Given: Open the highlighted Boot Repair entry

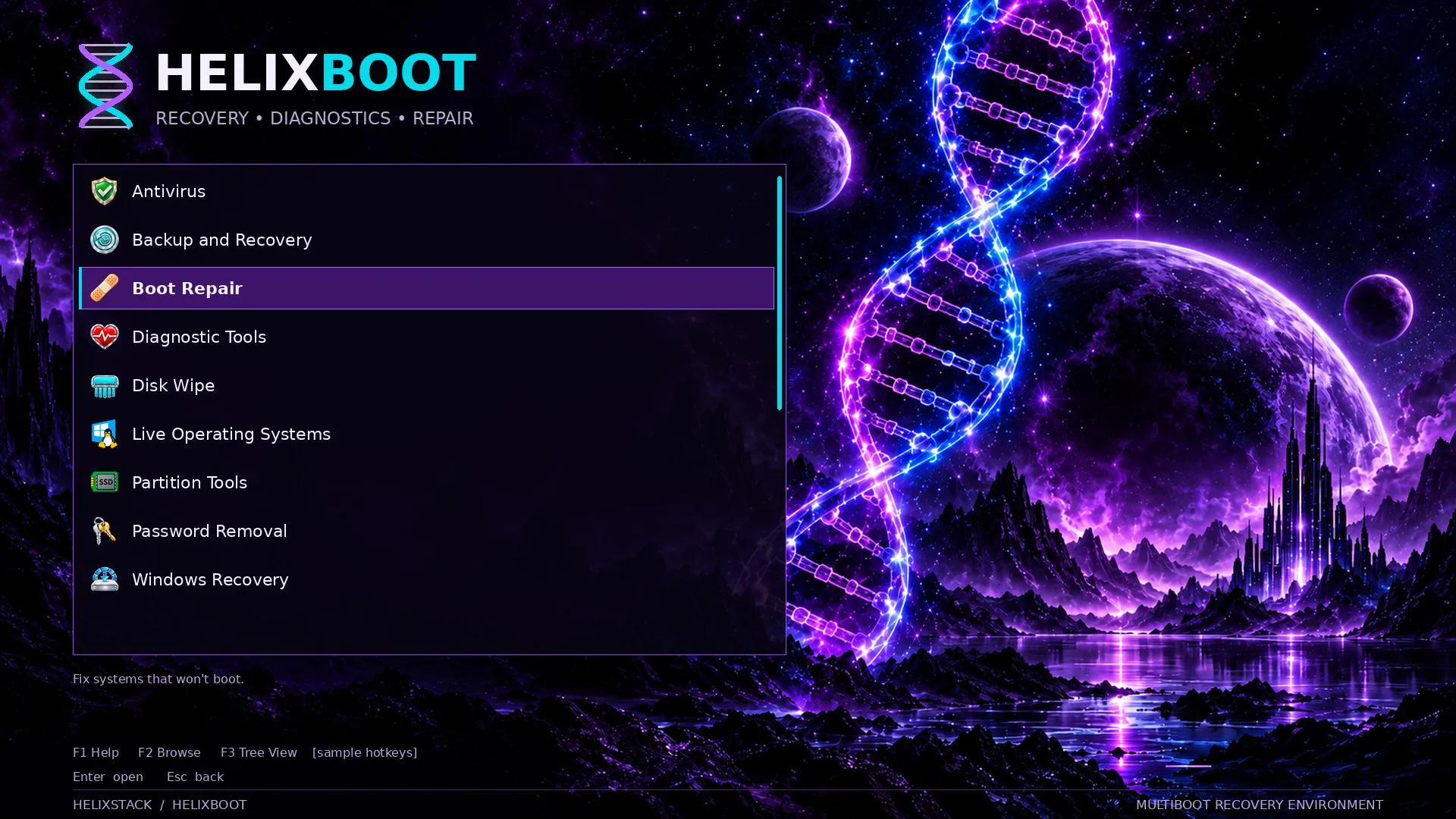Looking at the screenshot, I should (426, 288).
